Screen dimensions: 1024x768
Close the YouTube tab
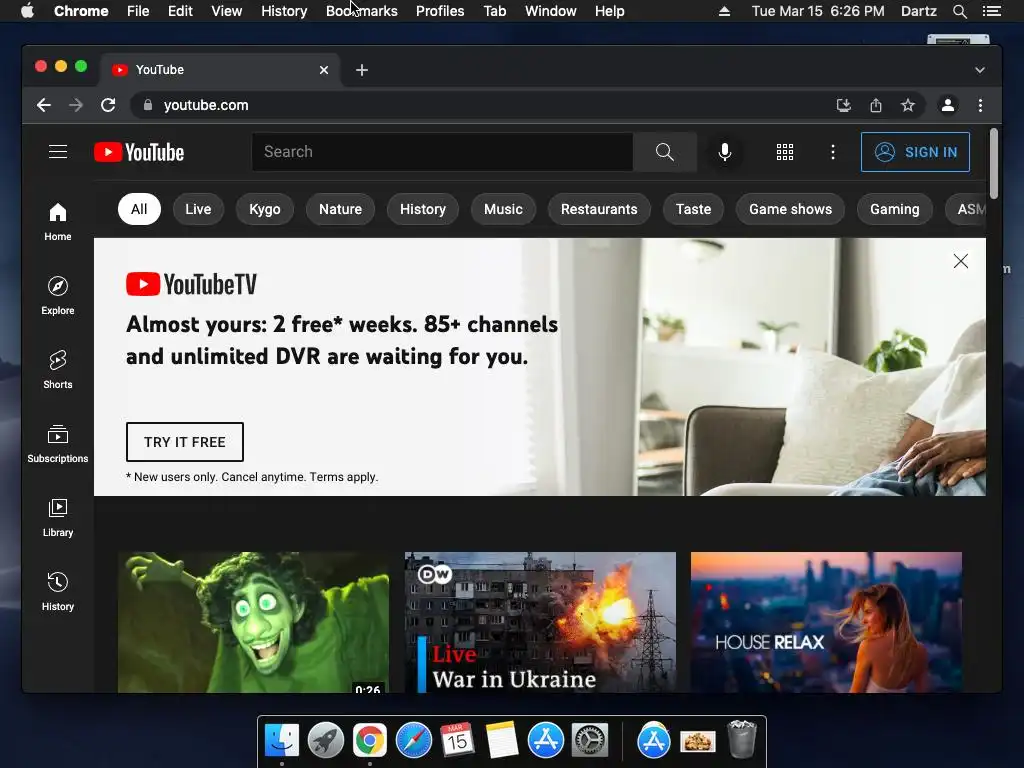tap(324, 70)
